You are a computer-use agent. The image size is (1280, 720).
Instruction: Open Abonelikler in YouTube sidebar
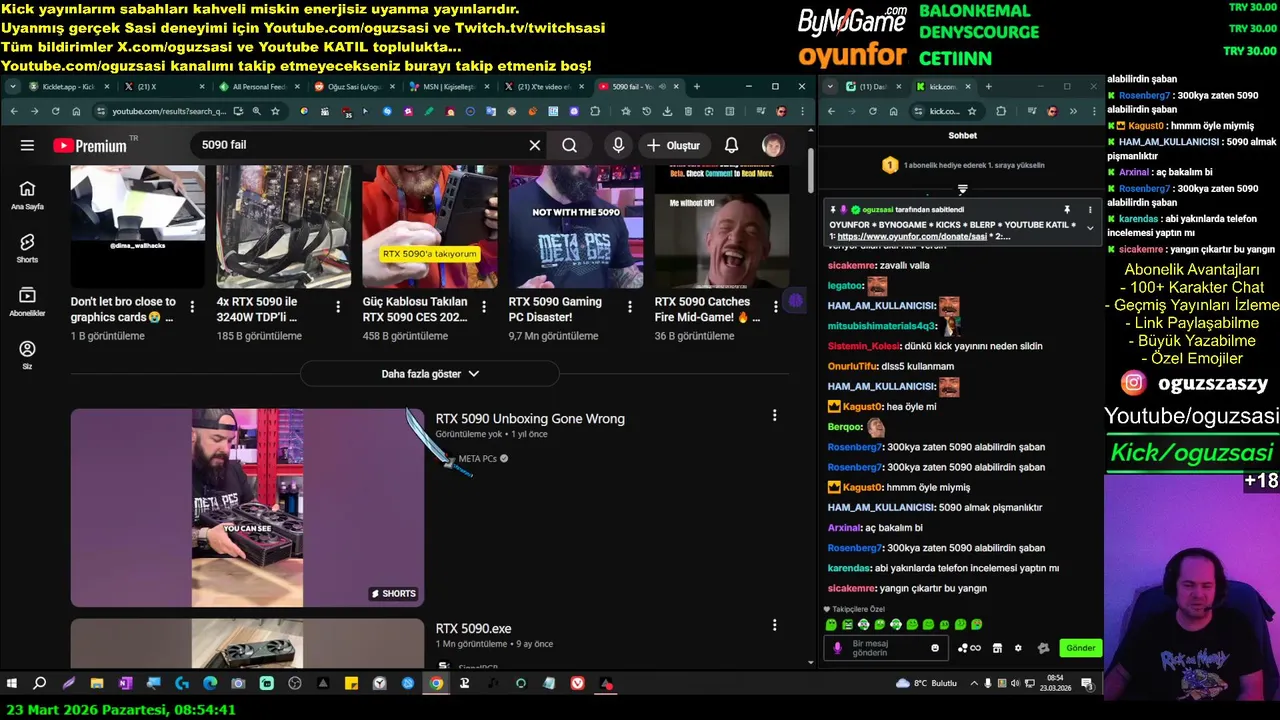pyautogui.click(x=27, y=301)
